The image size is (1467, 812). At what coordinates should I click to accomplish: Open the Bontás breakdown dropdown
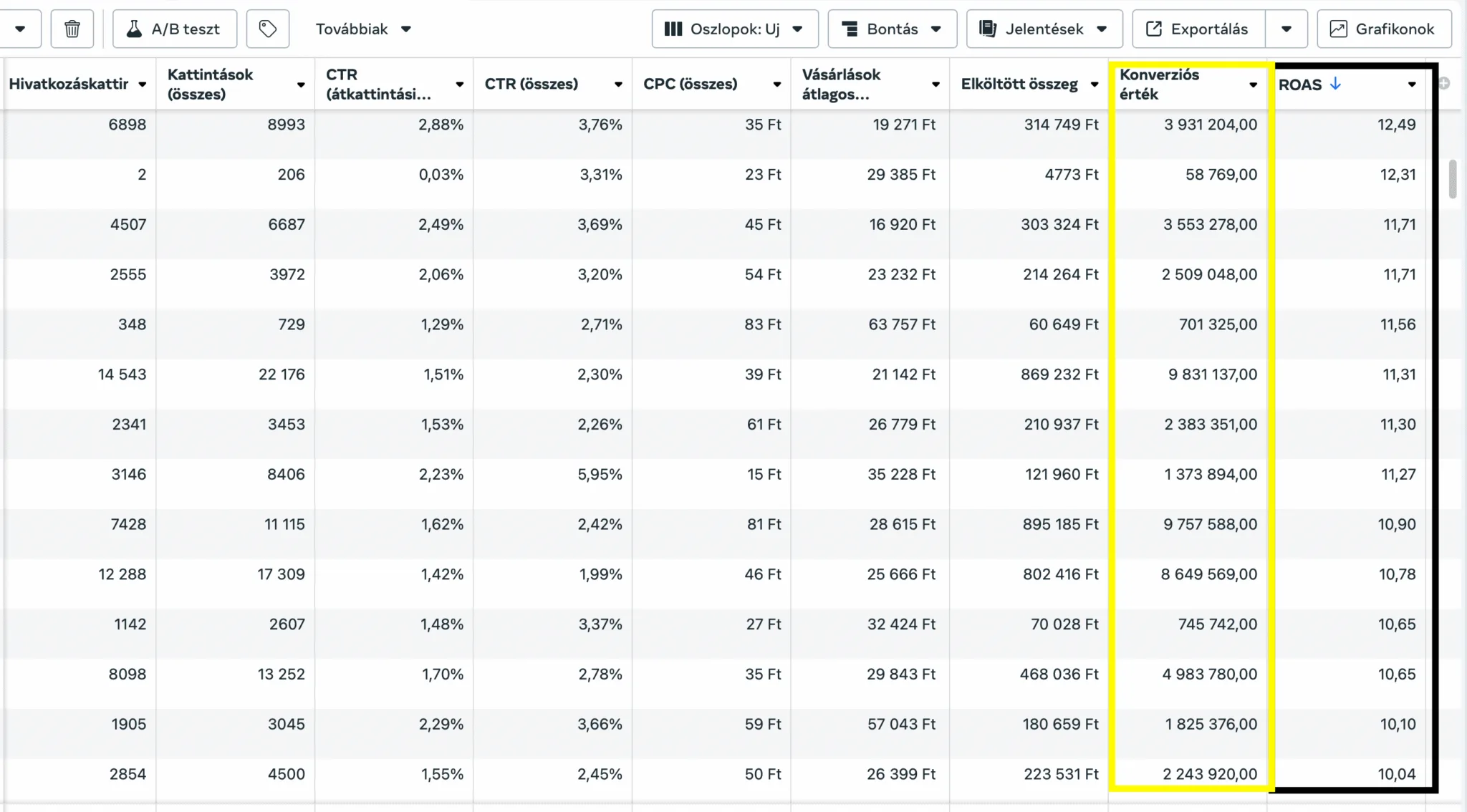(x=892, y=29)
